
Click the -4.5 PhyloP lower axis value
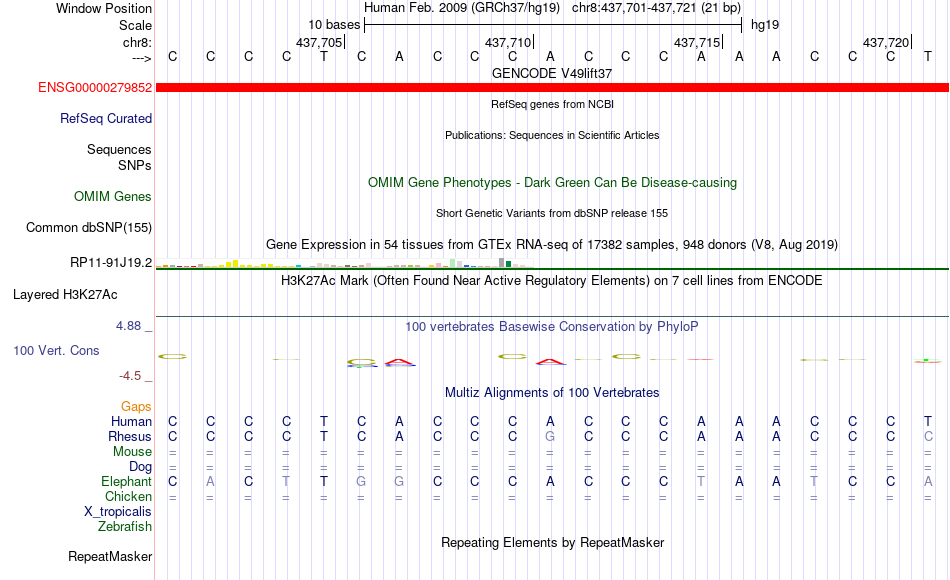tap(130, 376)
